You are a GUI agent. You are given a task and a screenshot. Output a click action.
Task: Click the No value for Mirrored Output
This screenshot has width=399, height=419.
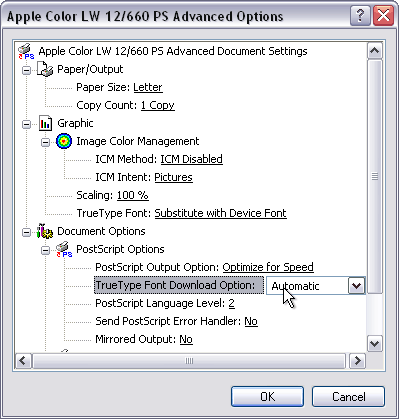coord(186,339)
